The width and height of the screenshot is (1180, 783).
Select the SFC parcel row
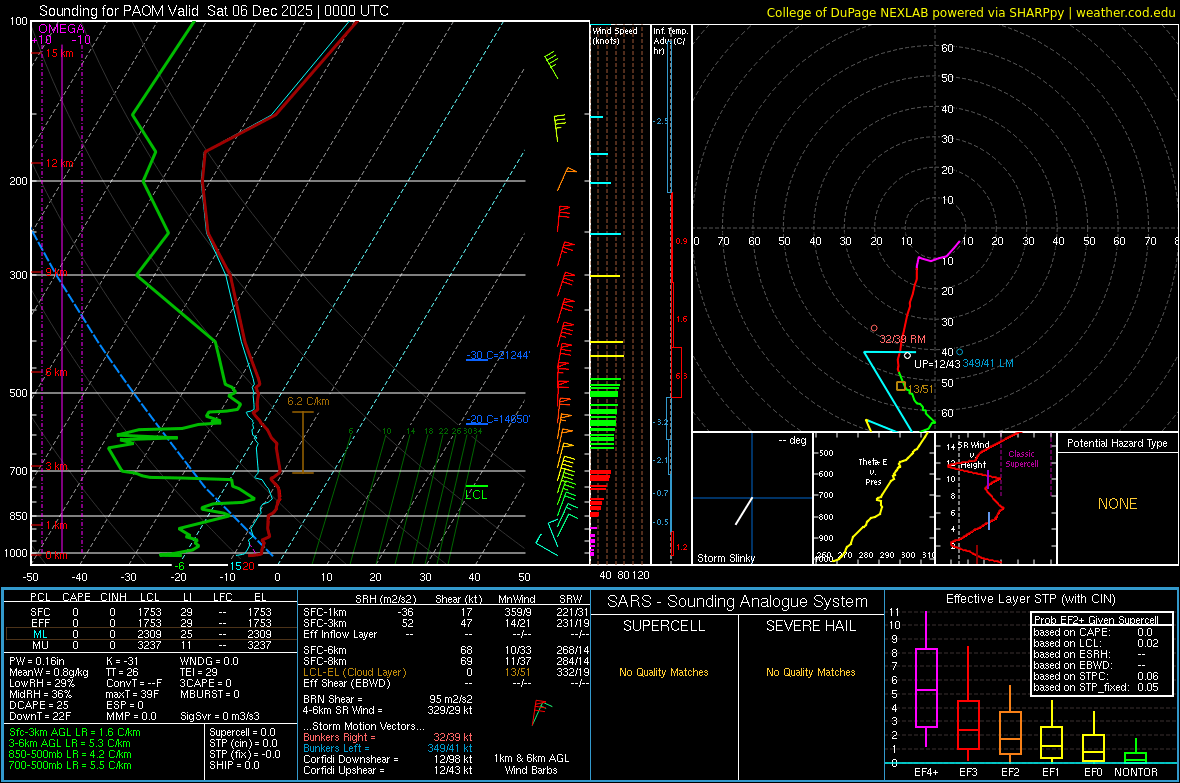[151, 612]
